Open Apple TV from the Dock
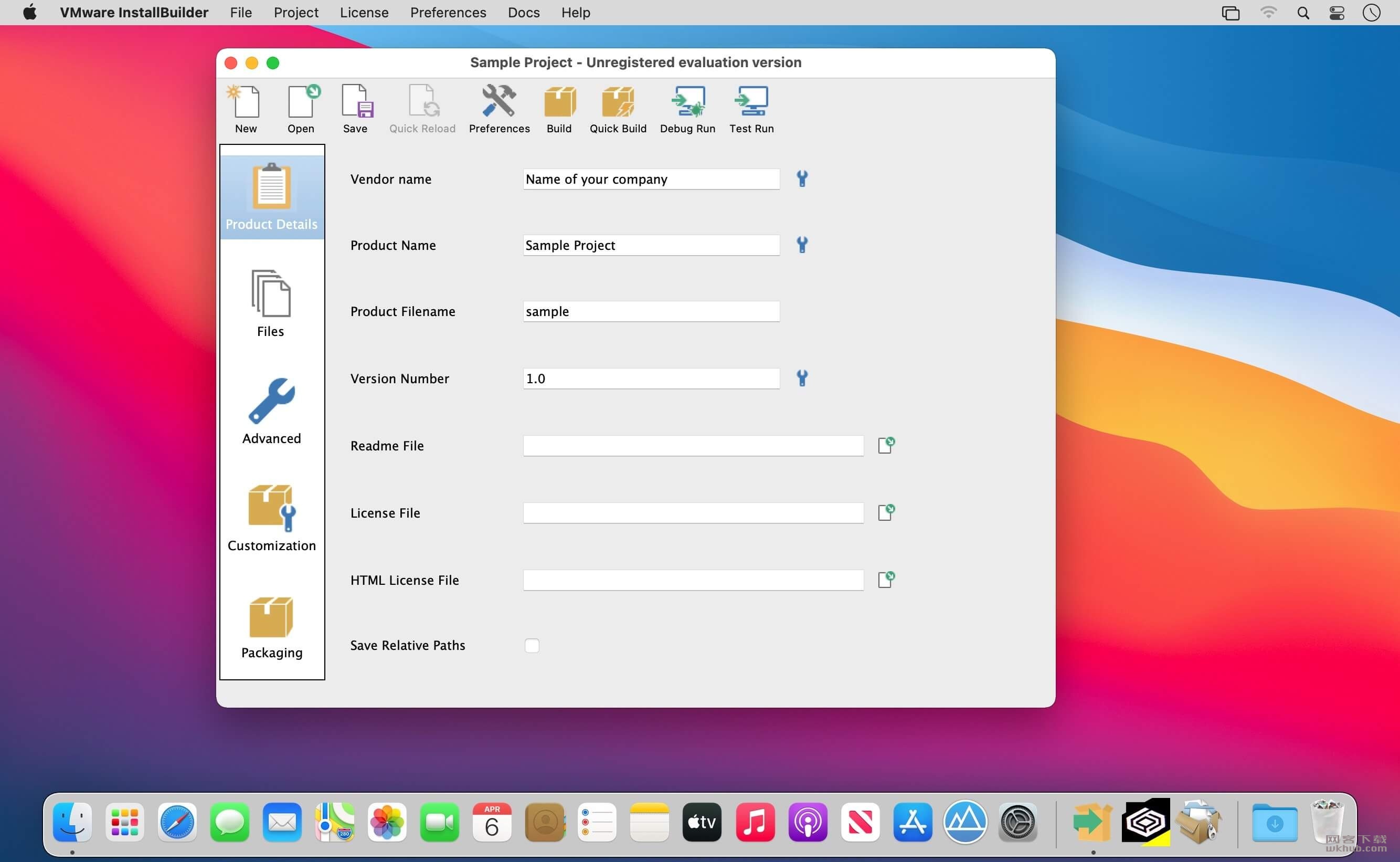The image size is (1400, 862). (x=702, y=822)
